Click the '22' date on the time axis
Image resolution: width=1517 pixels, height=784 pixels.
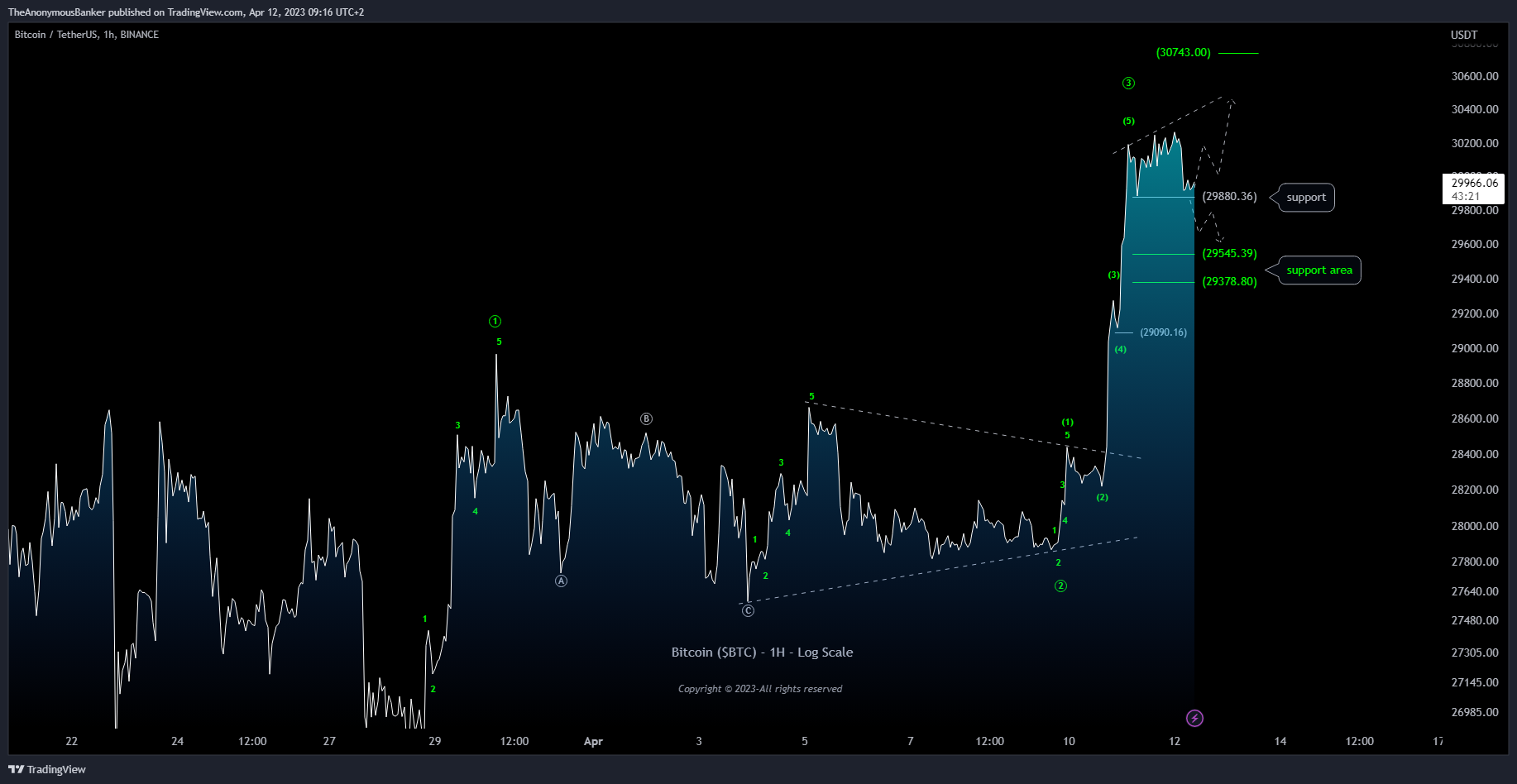[71, 741]
